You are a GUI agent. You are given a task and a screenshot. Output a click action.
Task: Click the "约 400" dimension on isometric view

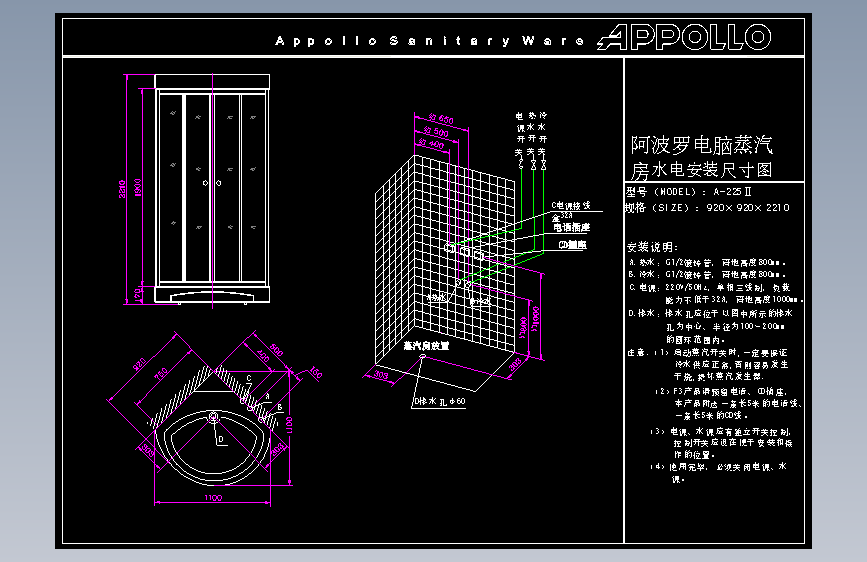(x=431, y=144)
